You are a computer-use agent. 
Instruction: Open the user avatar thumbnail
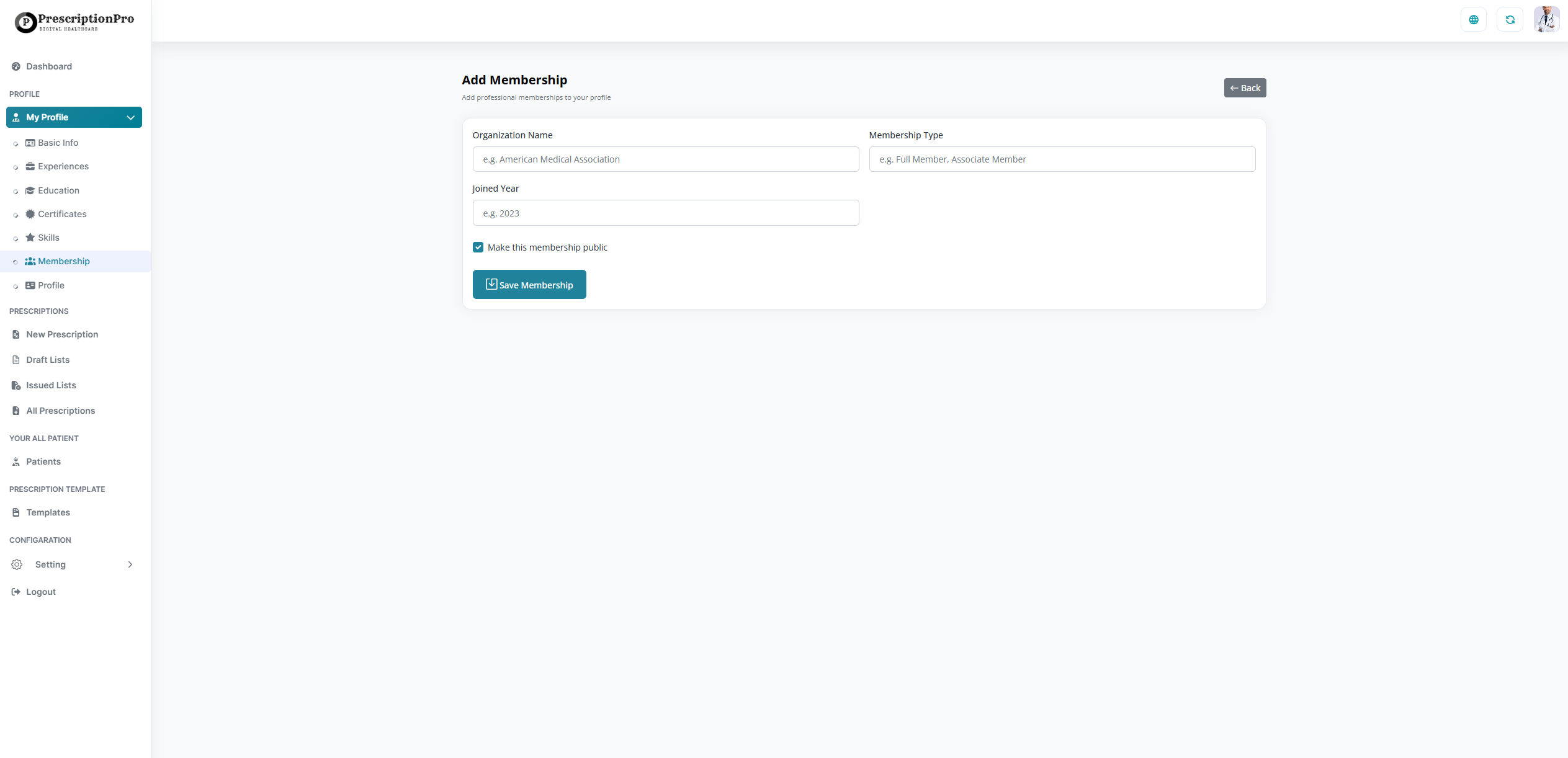[x=1546, y=20]
